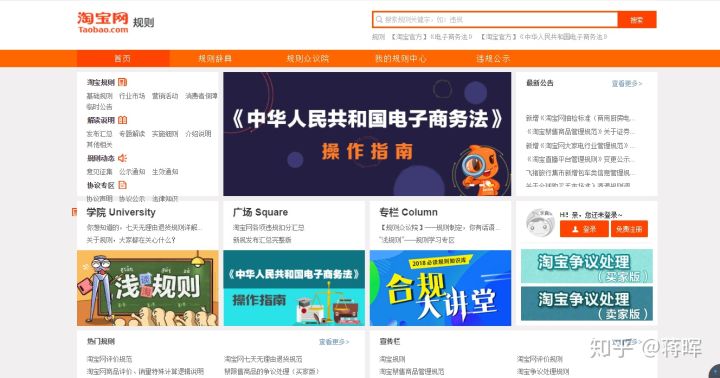Image resolution: width=720 pixels, height=378 pixels.
Task: Open 淘宝网商品评价、销量特殊计算逻辑说明 link
Action: click(145, 371)
